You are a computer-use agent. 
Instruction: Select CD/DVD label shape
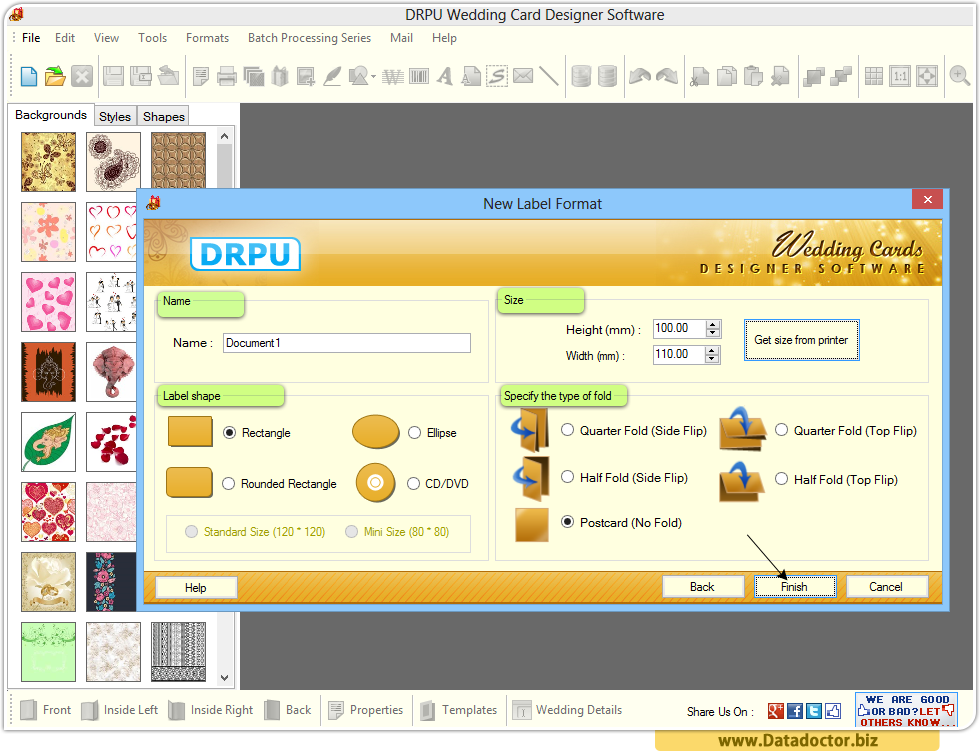[x=413, y=484]
